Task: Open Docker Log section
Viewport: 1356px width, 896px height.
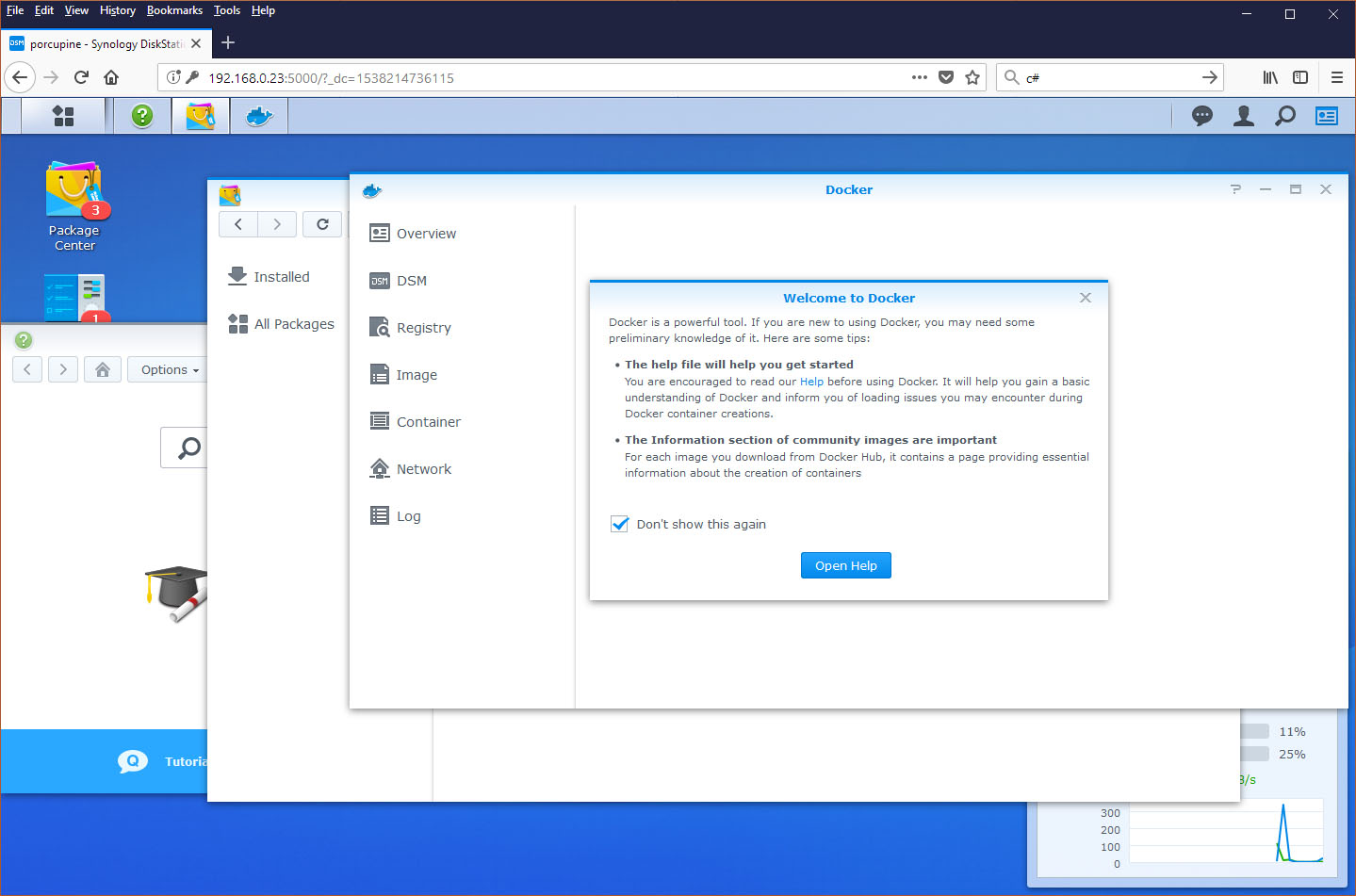Action: click(x=408, y=516)
